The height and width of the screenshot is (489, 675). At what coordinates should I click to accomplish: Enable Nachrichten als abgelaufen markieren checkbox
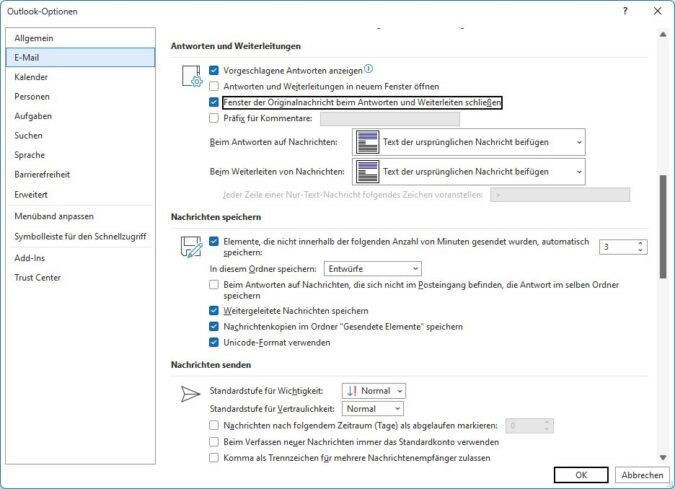pos(214,425)
